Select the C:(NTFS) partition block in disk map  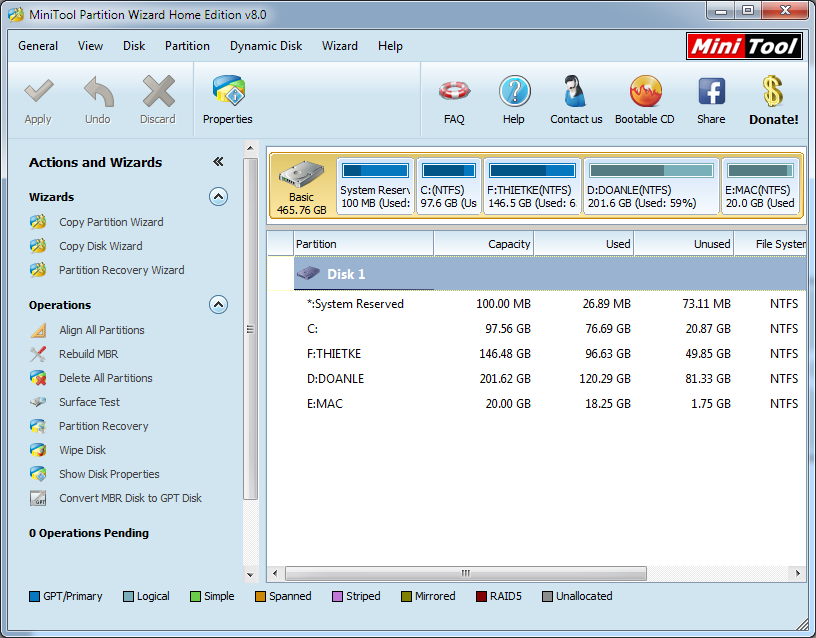[x=449, y=186]
